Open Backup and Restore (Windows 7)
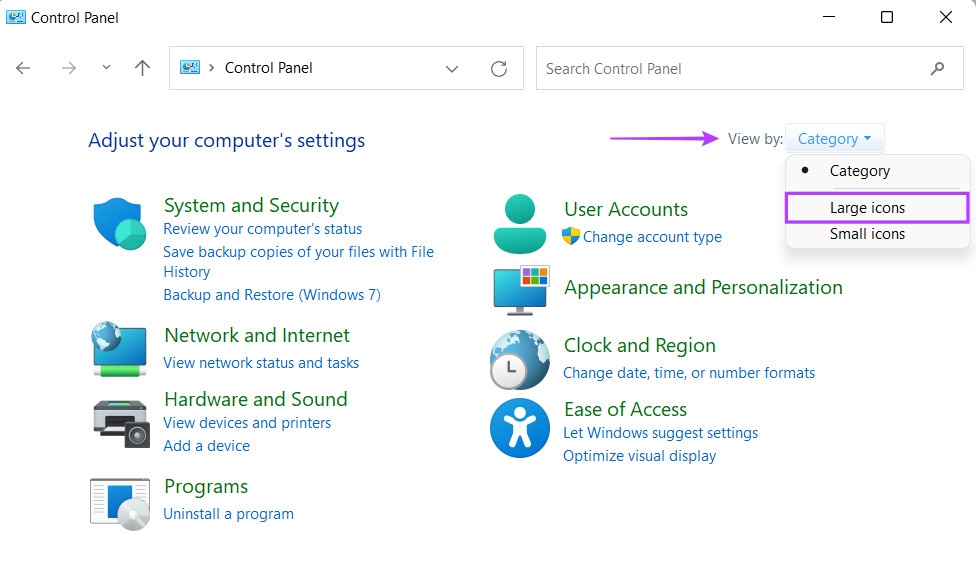 (272, 294)
